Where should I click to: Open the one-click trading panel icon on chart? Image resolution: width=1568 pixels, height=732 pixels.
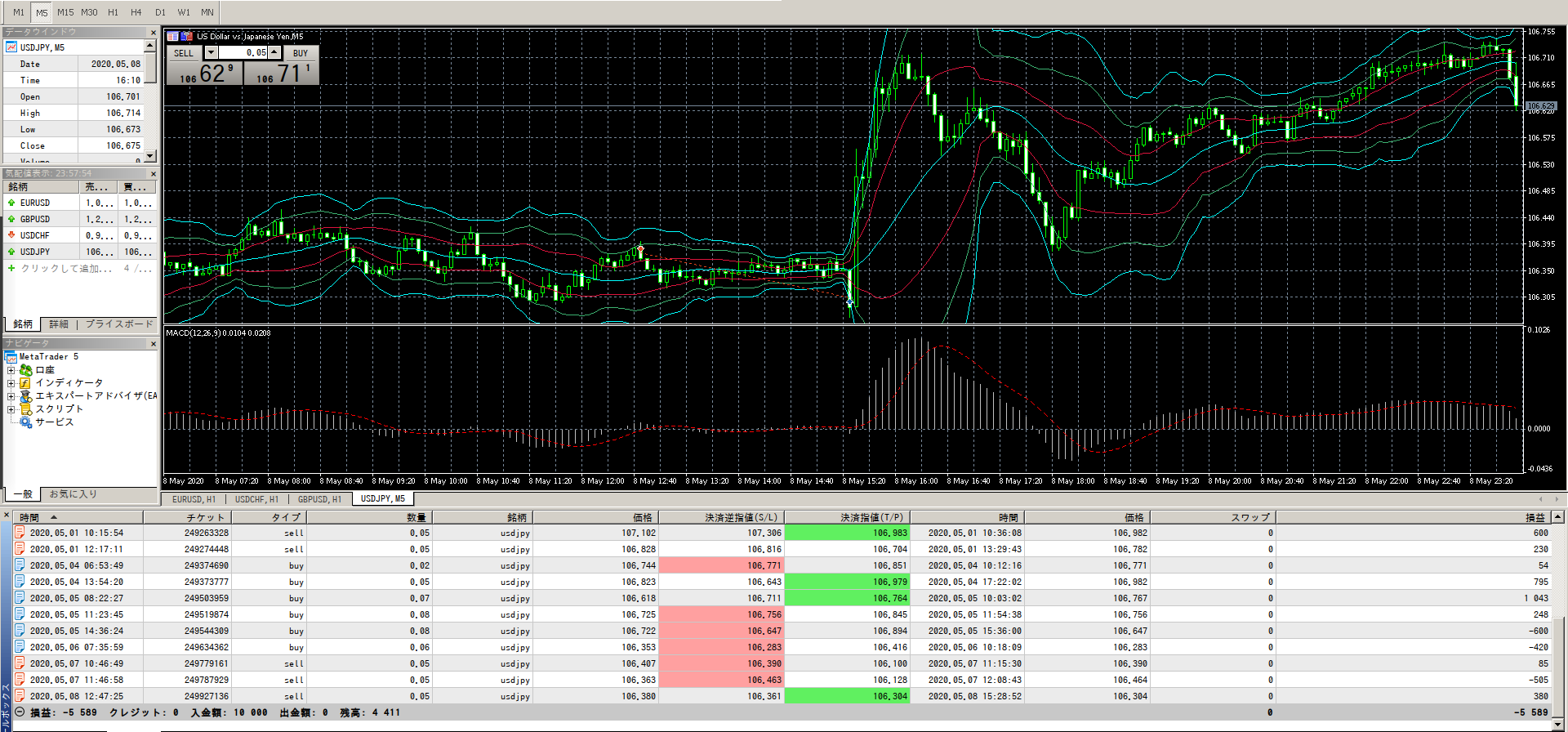coord(172,36)
